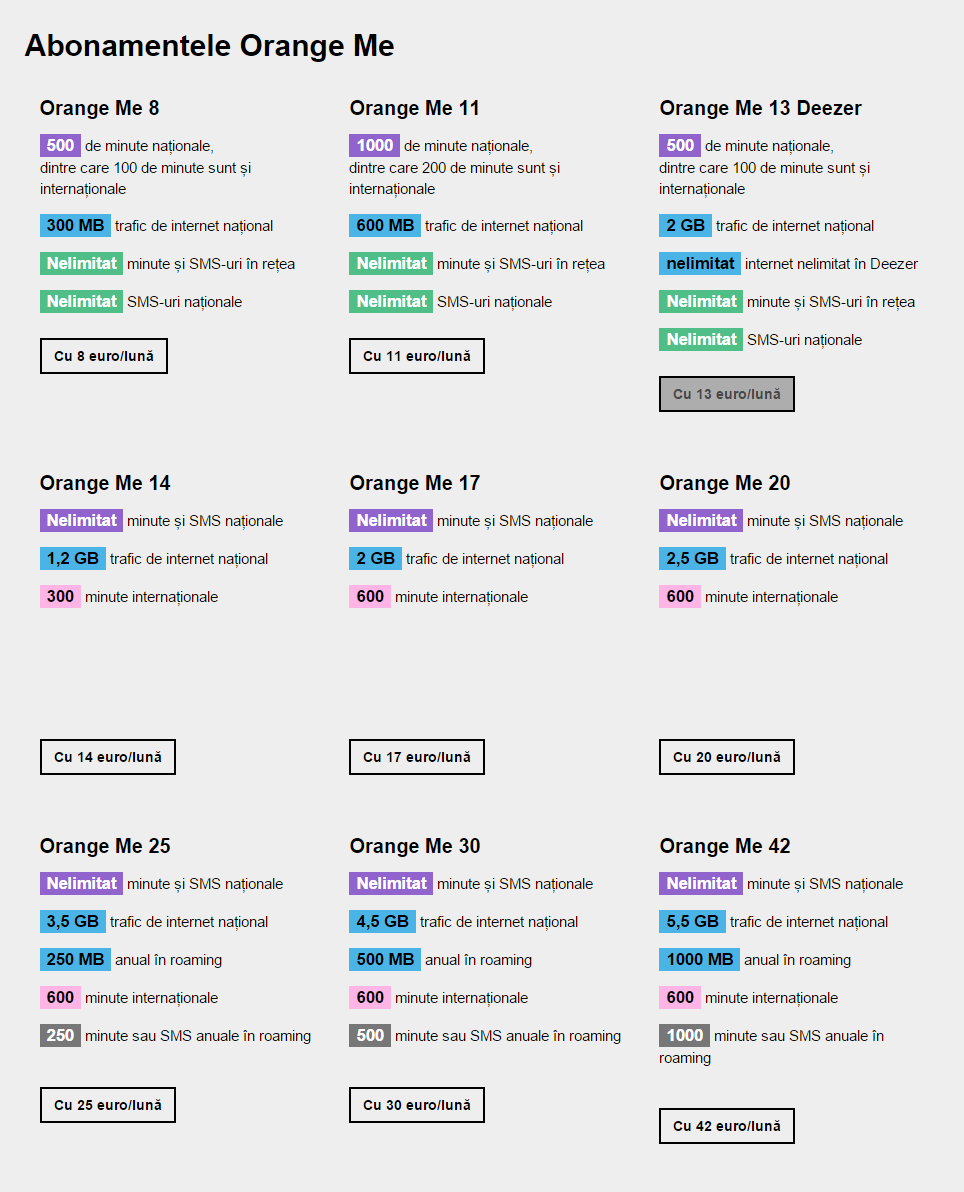Click the gray "250" roaming minutes badge
The width and height of the screenshot is (964, 1192).
coord(60,1036)
